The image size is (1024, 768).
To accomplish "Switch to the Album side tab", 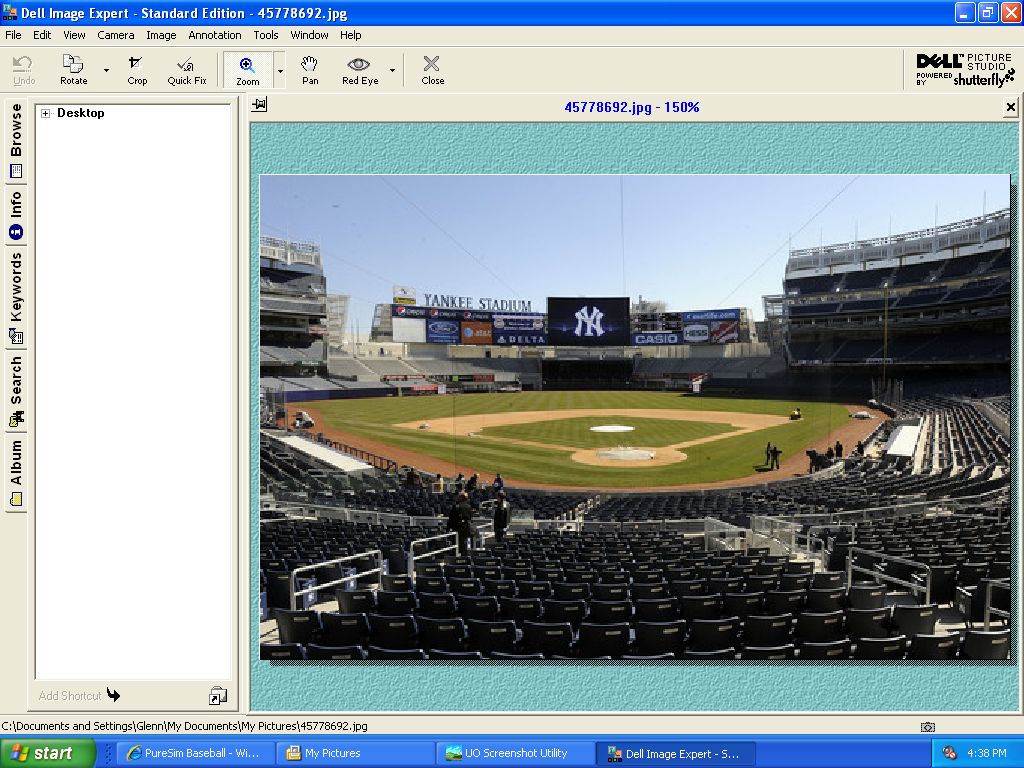I will tap(16, 473).
